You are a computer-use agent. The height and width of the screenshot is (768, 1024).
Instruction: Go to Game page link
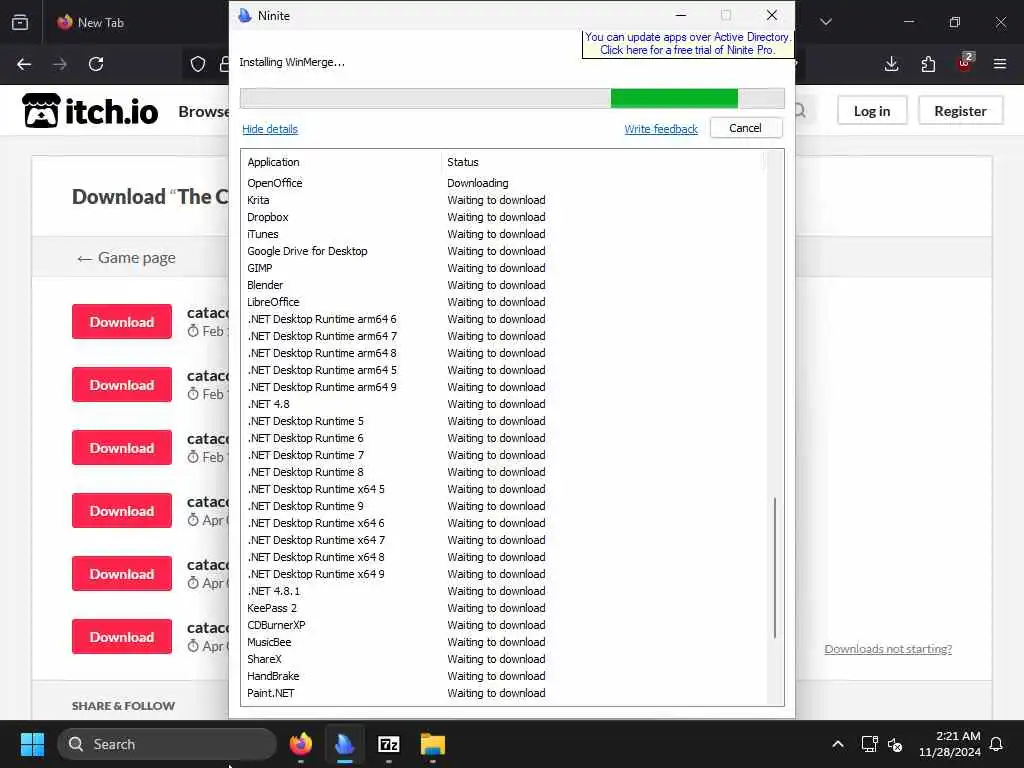point(126,258)
